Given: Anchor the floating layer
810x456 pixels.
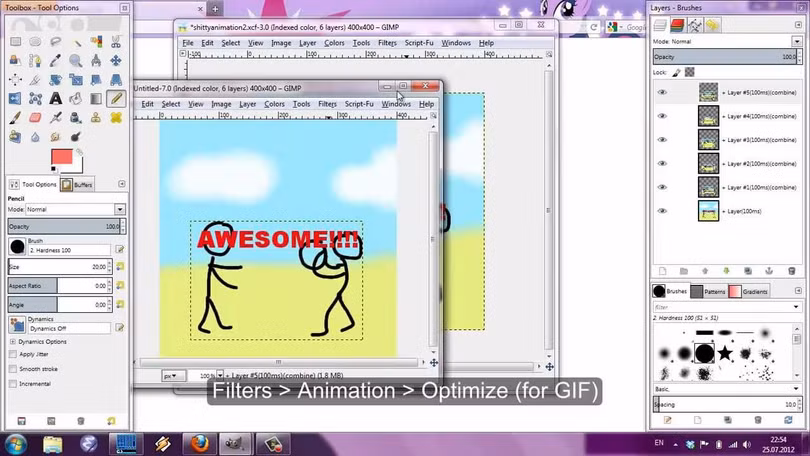Looking at the screenshot, I should click(x=769, y=271).
